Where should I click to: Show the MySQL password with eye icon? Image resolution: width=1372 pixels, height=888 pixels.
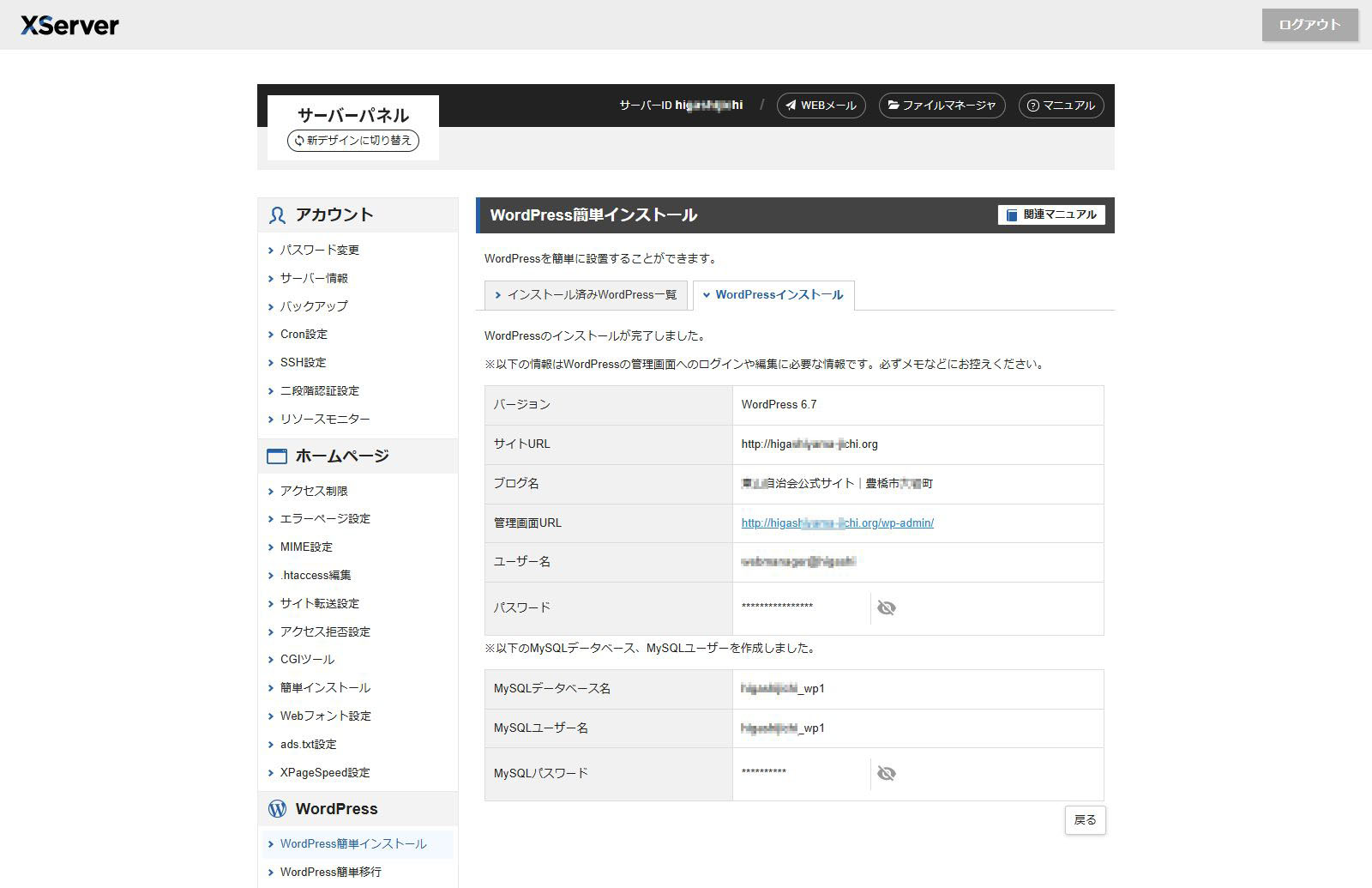point(887,774)
